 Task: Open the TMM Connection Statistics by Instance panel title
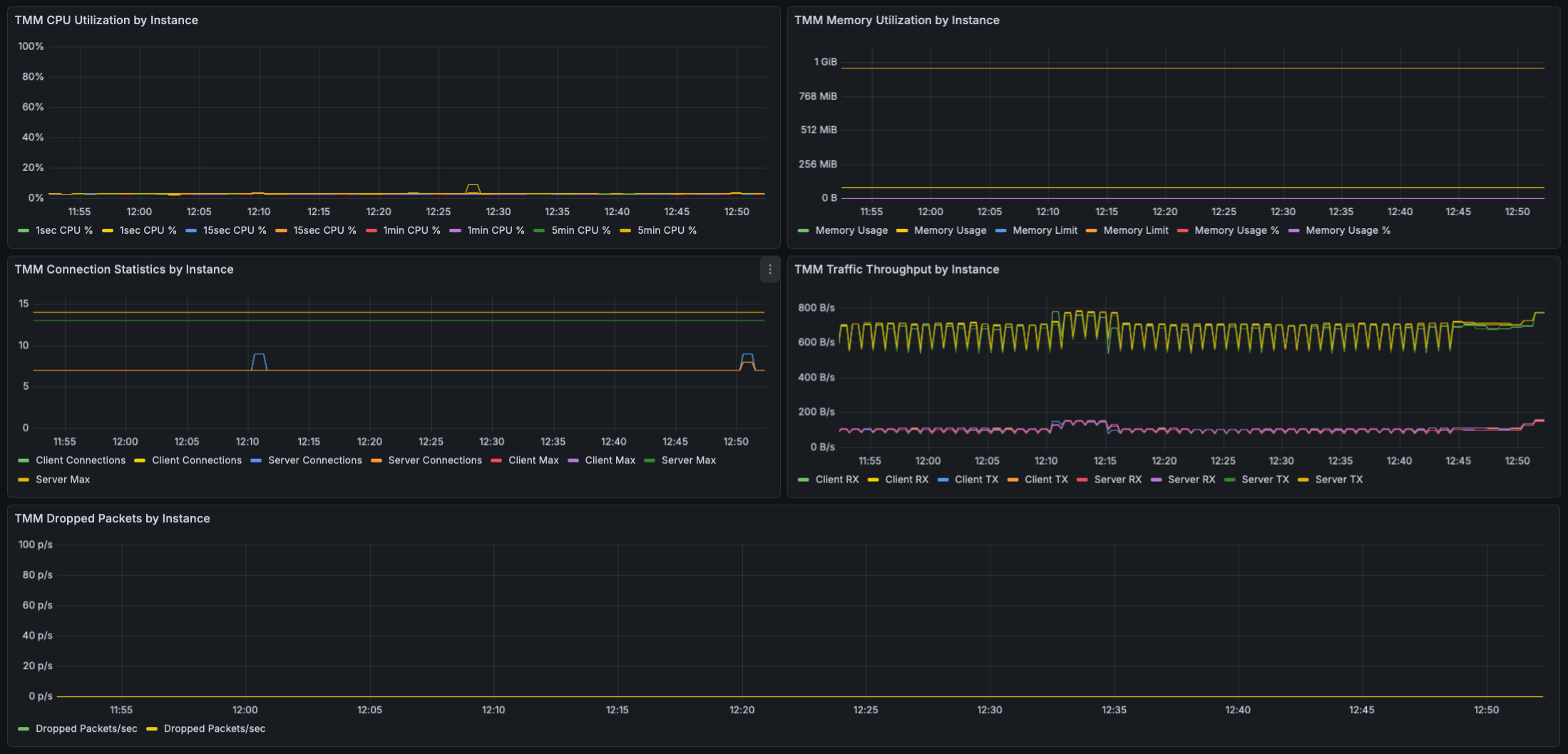click(124, 269)
